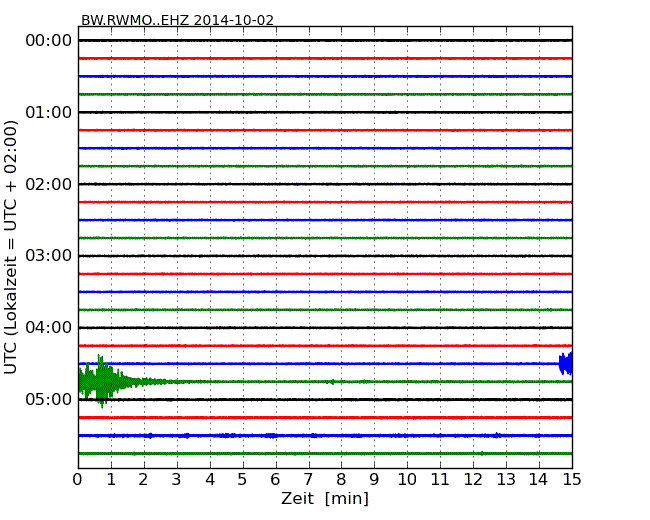Click x-axis tick label 7

pyautogui.click(x=308, y=480)
